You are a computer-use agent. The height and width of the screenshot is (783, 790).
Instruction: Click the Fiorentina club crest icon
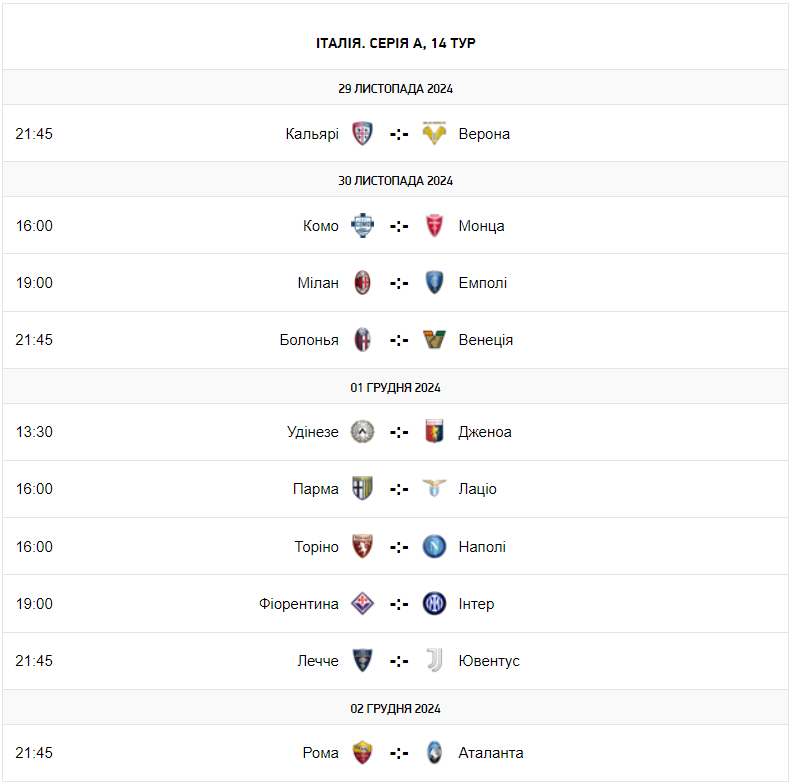click(x=362, y=604)
